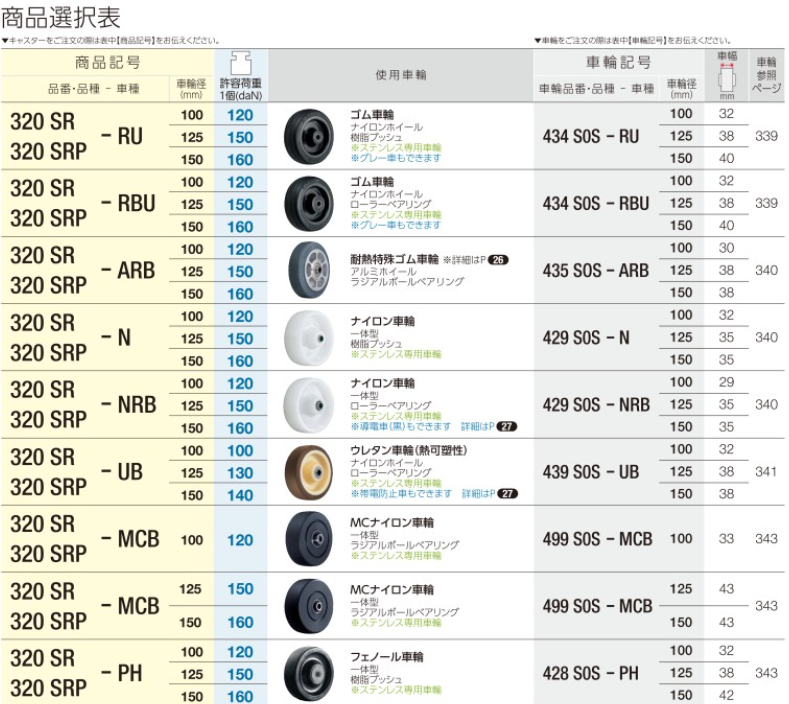Click the page 27 badge in NRB row
The image size is (789, 704).
click(508, 425)
